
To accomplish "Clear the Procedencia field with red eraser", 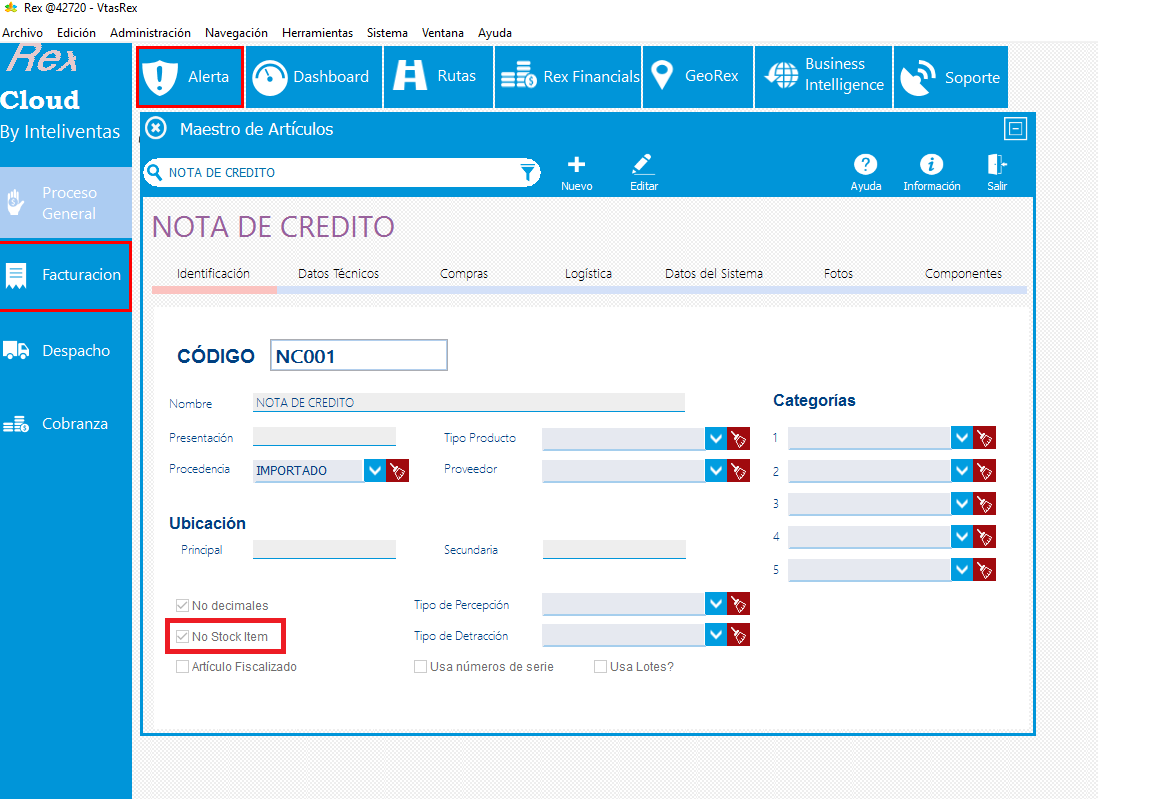I will coord(397,471).
